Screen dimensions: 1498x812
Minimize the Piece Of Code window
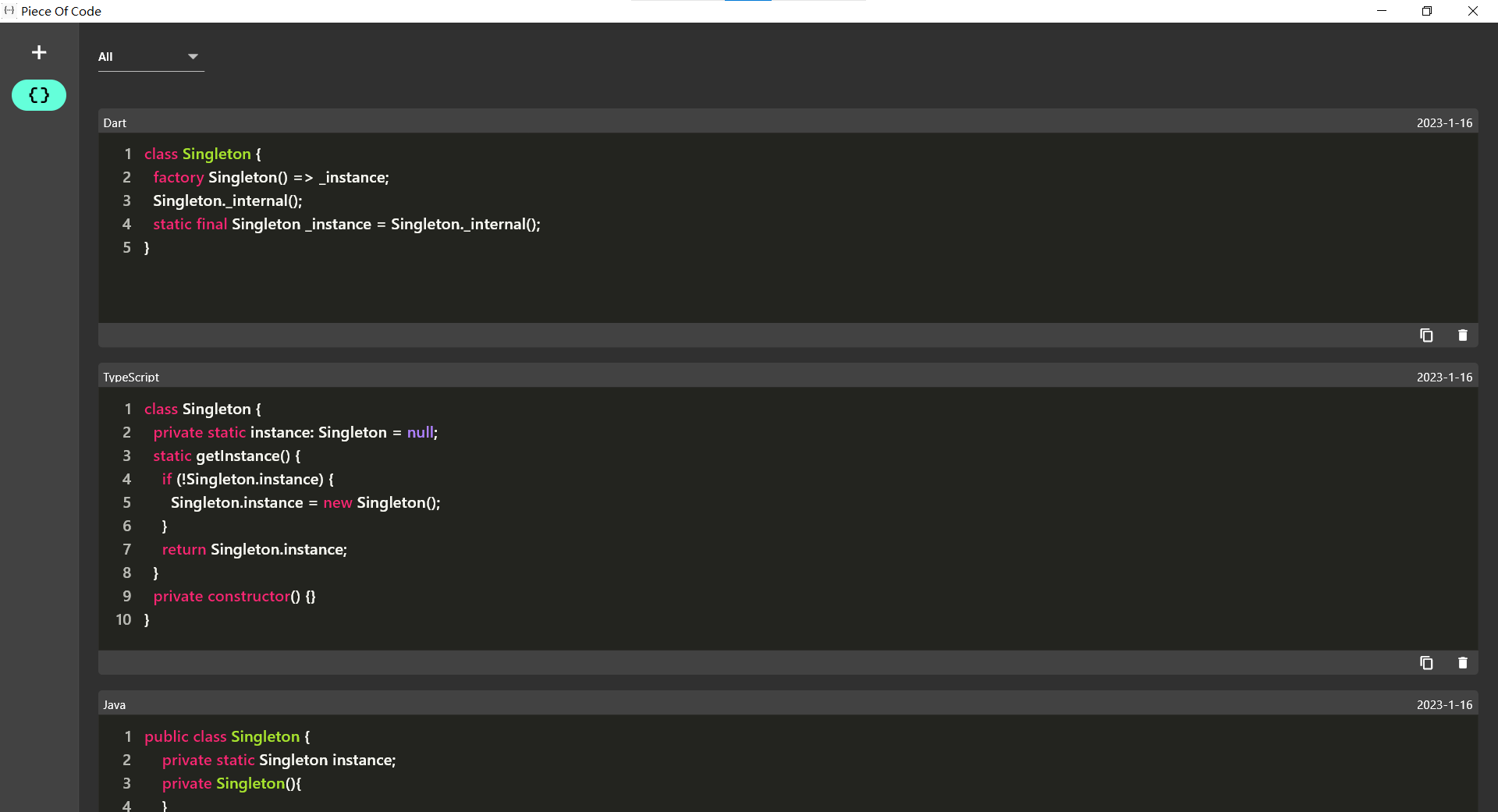[1382, 11]
